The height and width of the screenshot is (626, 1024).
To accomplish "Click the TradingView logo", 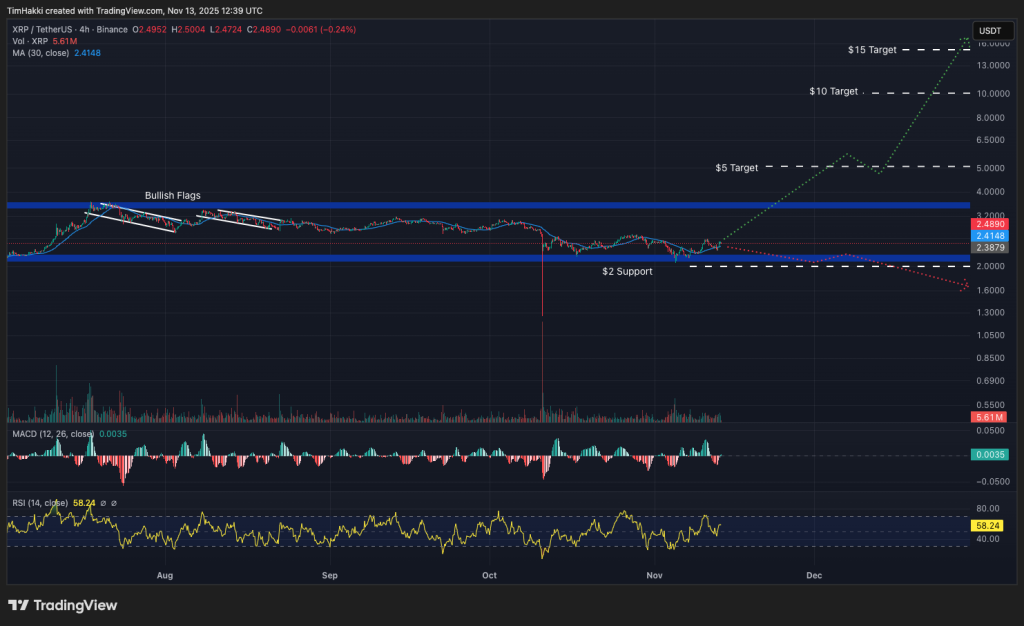I will [x=62, y=606].
